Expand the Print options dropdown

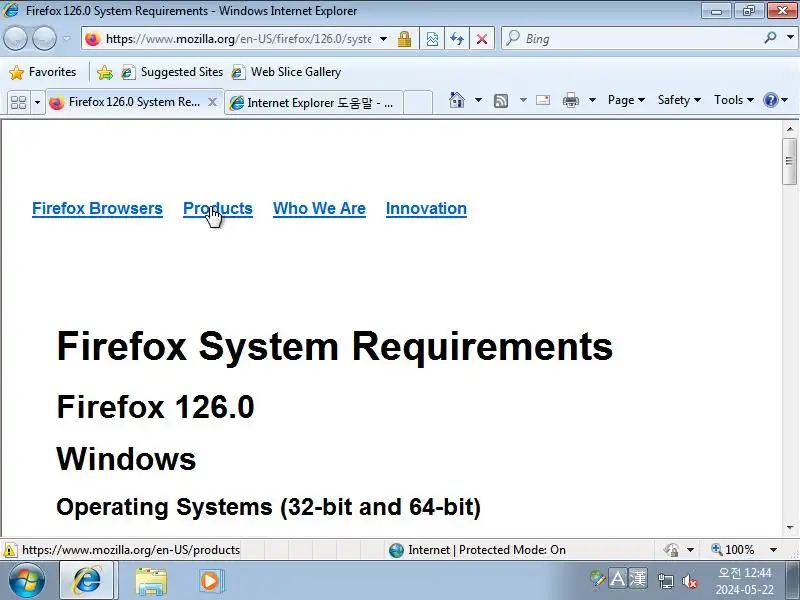(x=592, y=100)
